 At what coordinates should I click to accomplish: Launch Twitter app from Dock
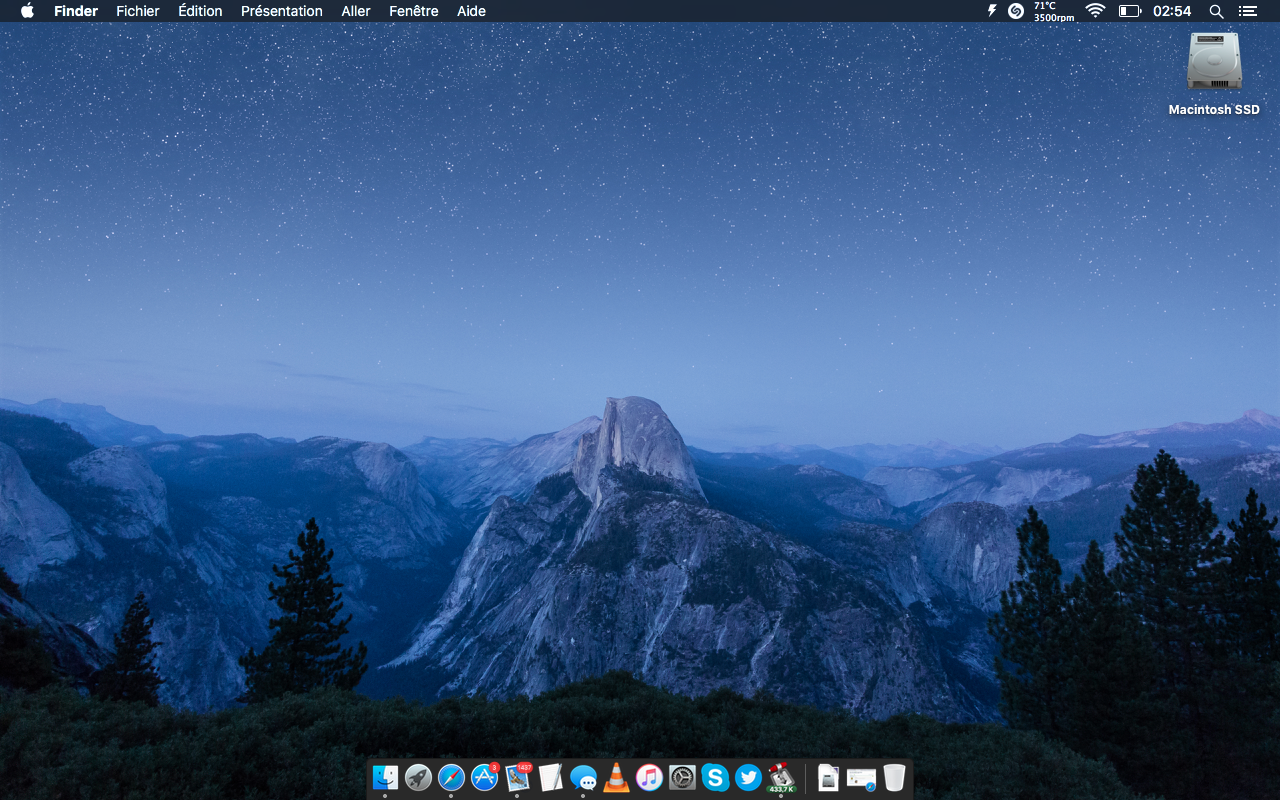point(748,777)
